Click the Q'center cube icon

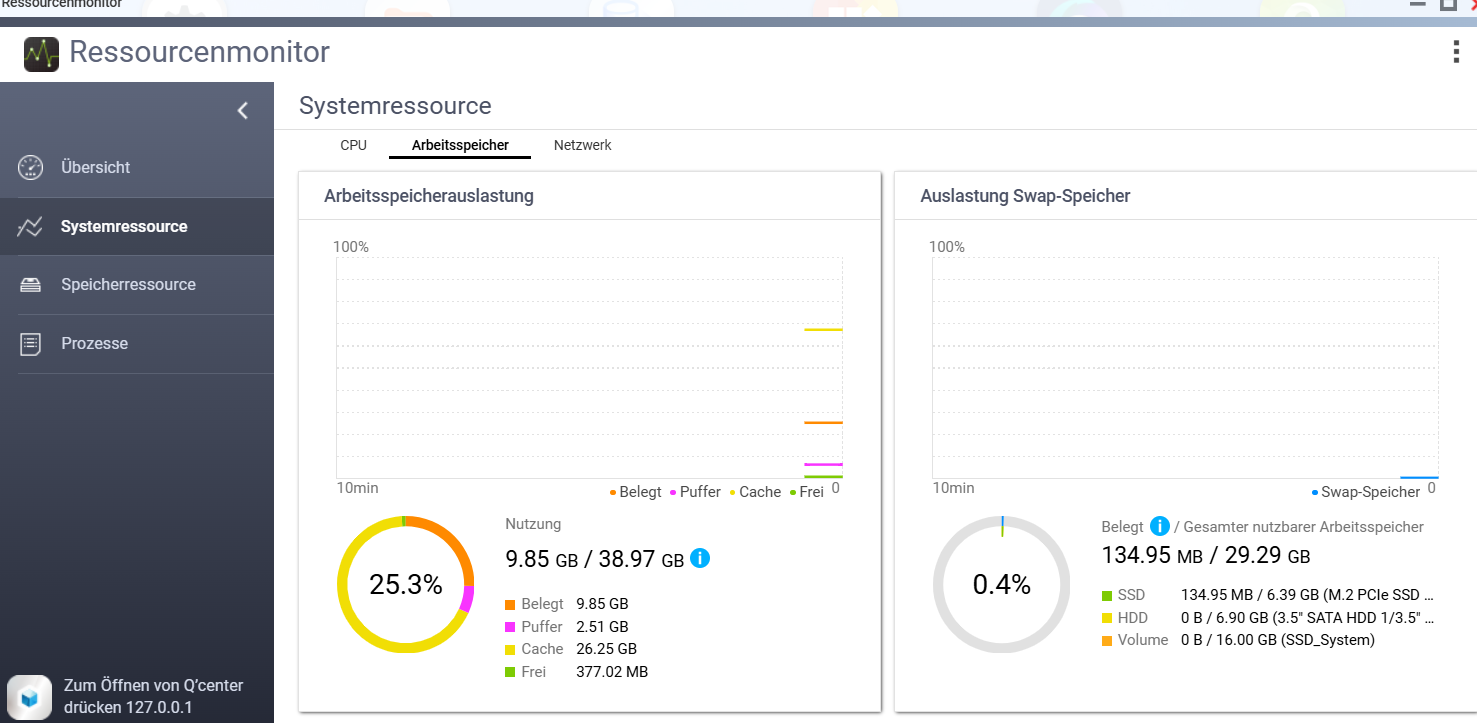point(29,696)
